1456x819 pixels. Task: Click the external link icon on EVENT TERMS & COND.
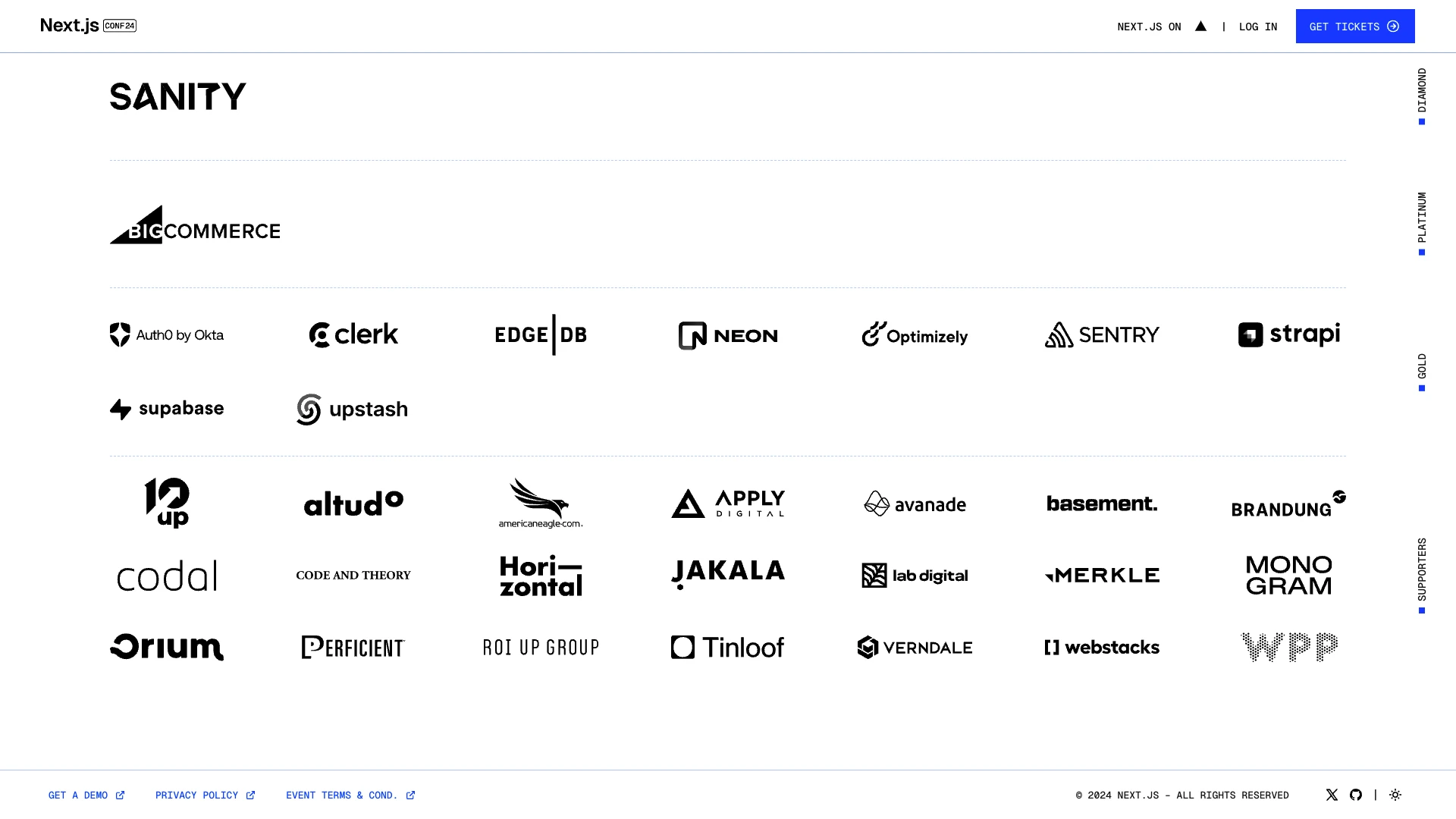pyautogui.click(x=411, y=794)
